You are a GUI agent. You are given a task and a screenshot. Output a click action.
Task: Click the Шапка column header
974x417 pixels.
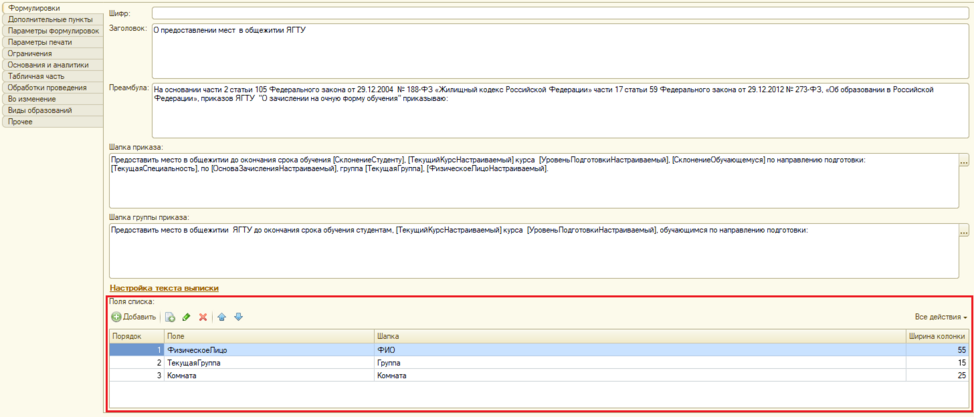point(639,336)
